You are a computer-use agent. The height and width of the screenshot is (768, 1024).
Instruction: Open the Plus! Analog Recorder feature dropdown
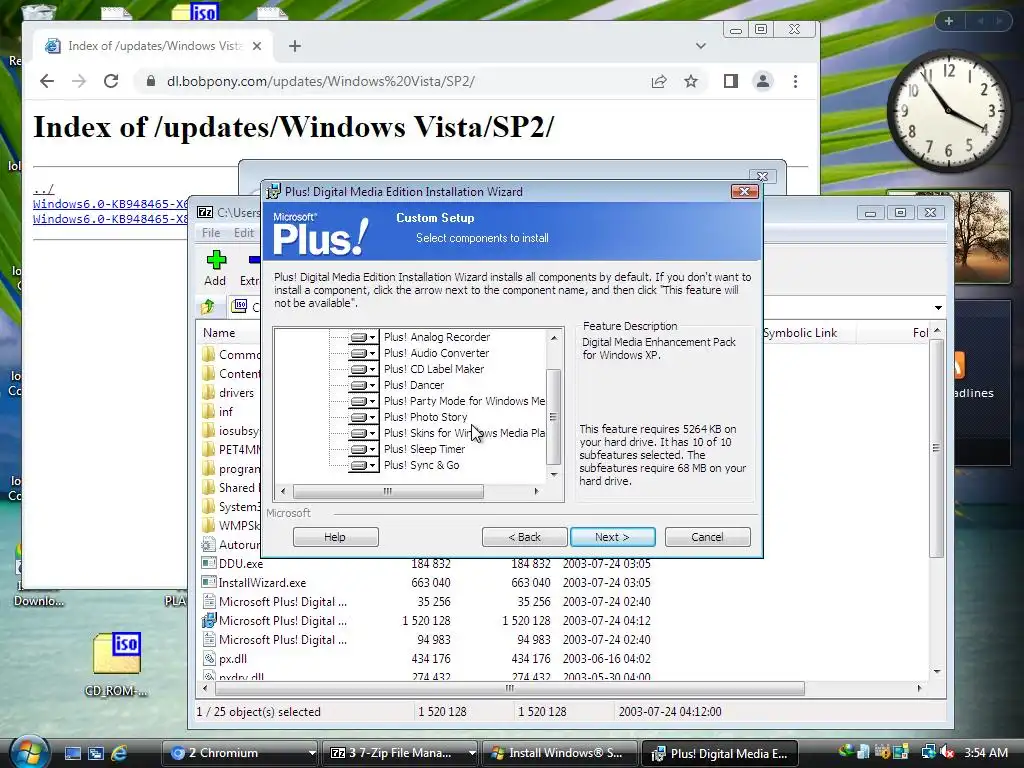(x=364, y=338)
